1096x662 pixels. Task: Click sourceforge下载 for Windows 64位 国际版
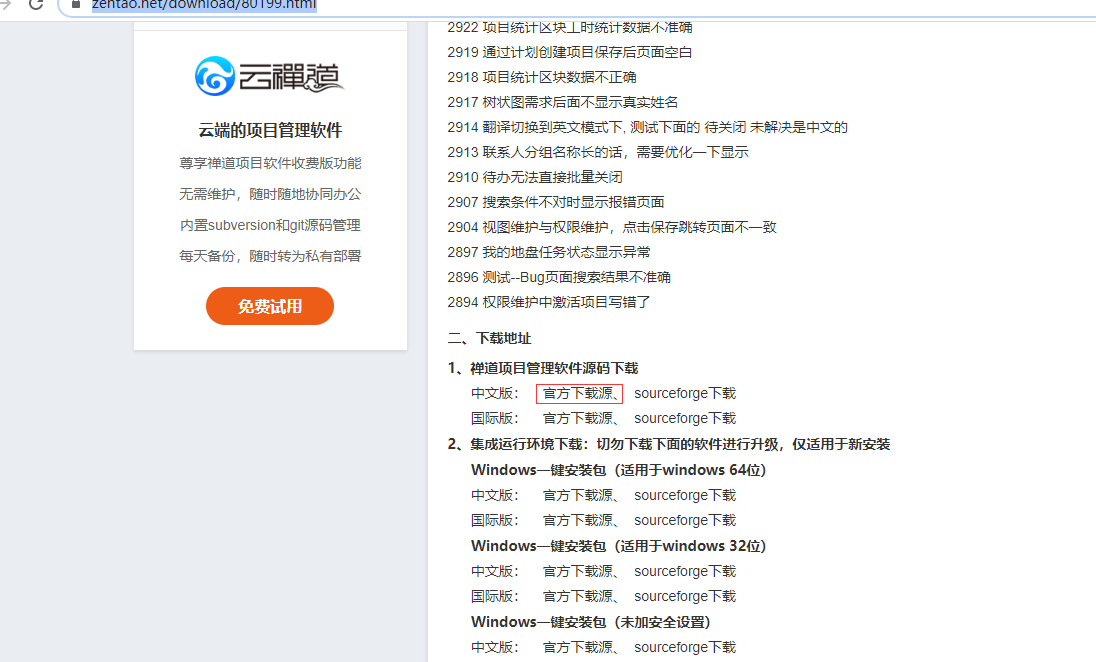[x=684, y=520]
